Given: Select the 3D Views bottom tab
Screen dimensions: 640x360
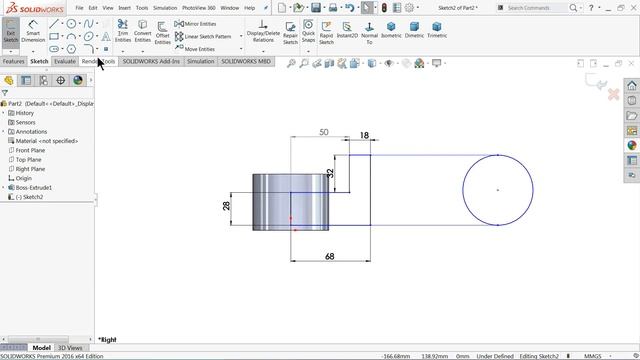Looking at the screenshot, I should pos(70,348).
